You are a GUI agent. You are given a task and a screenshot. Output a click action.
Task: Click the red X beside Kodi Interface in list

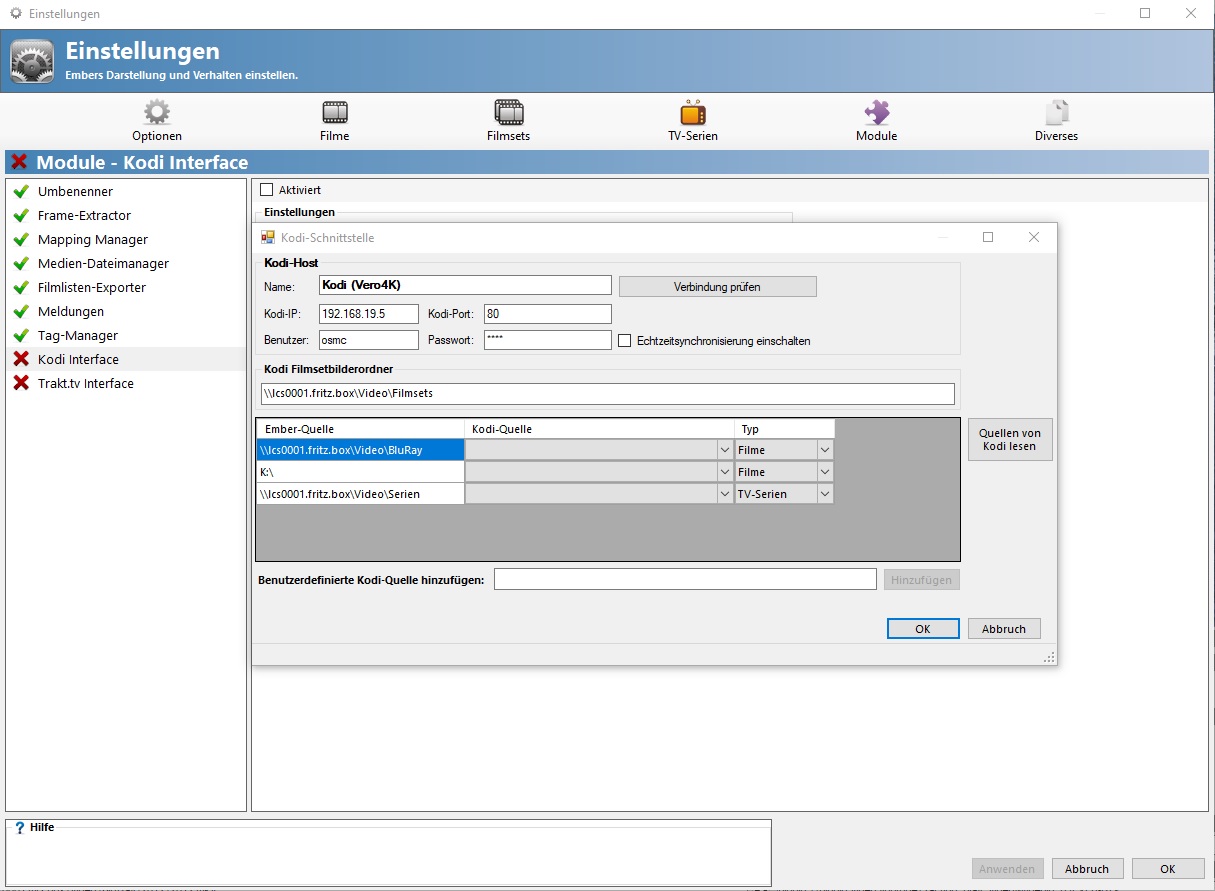click(x=21, y=359)
